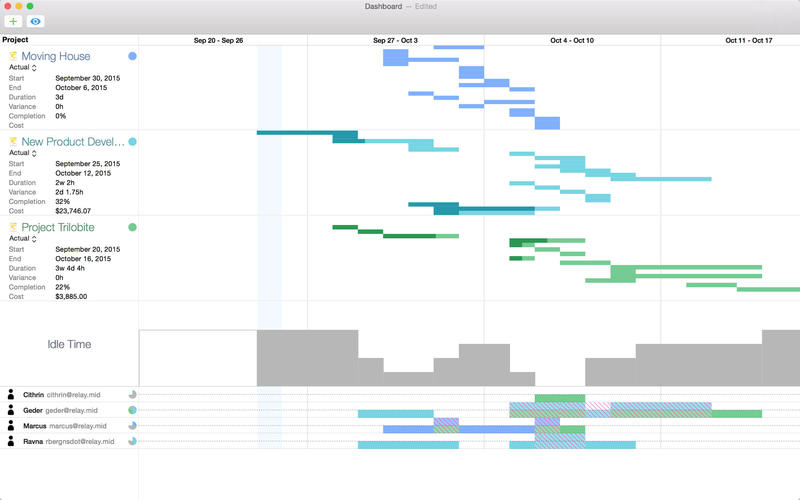This screenshot has height=500, width=800.
Task: Click the 22% completion value
Action: pyautogui.click(x=62, y=287)
